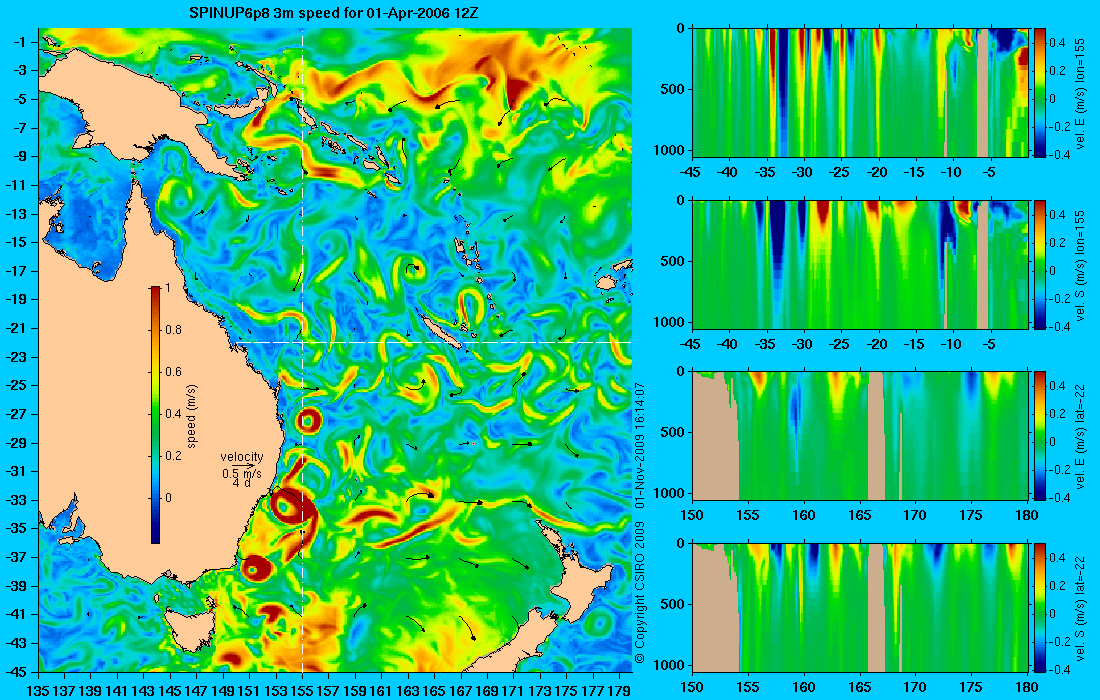Click the velocity scale arrow legend
The image size is (1100, 700).
click(243, 465)
